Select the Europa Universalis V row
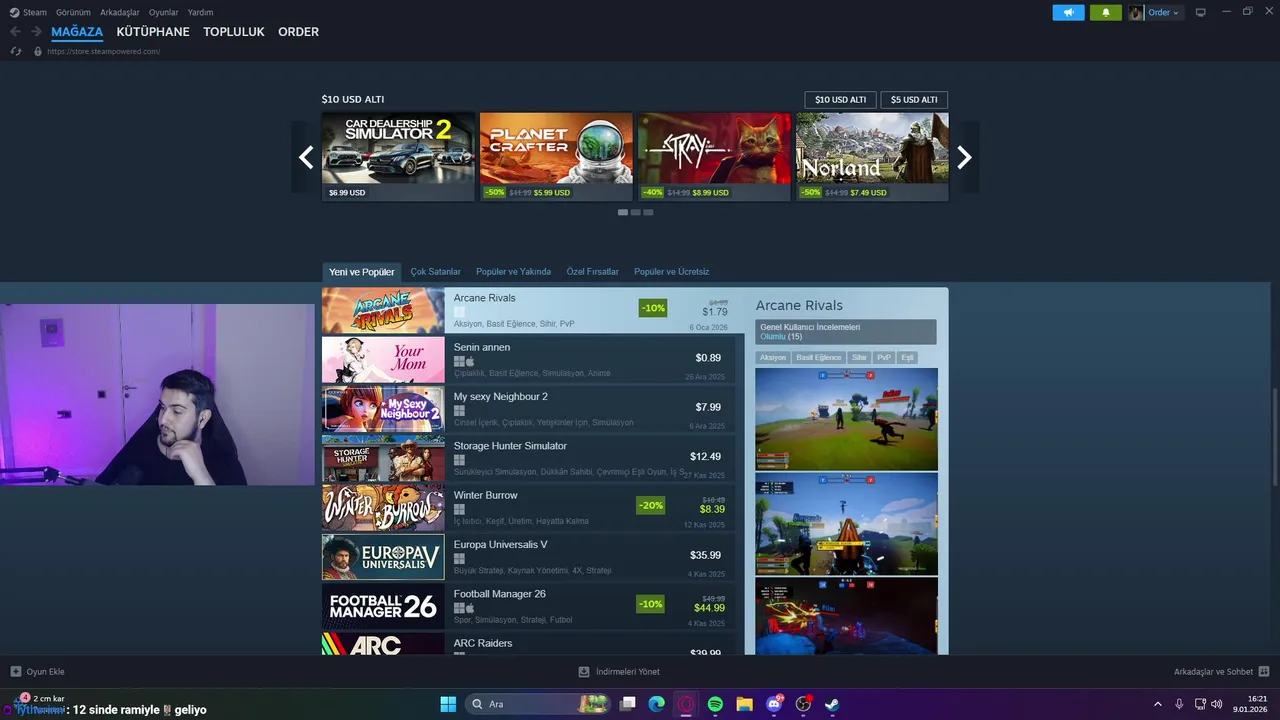 tap(529, 557)
